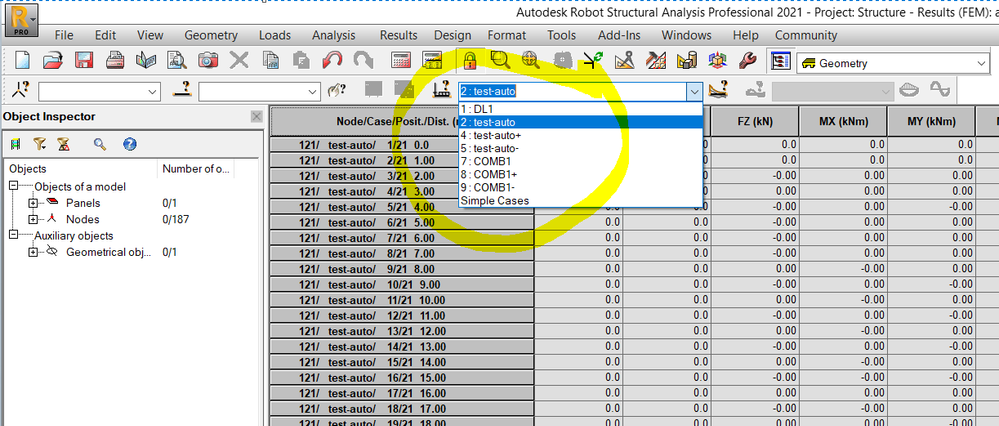999x426 pixels.
Task: Click the hammer and grid icon
Action: point(656,61)
